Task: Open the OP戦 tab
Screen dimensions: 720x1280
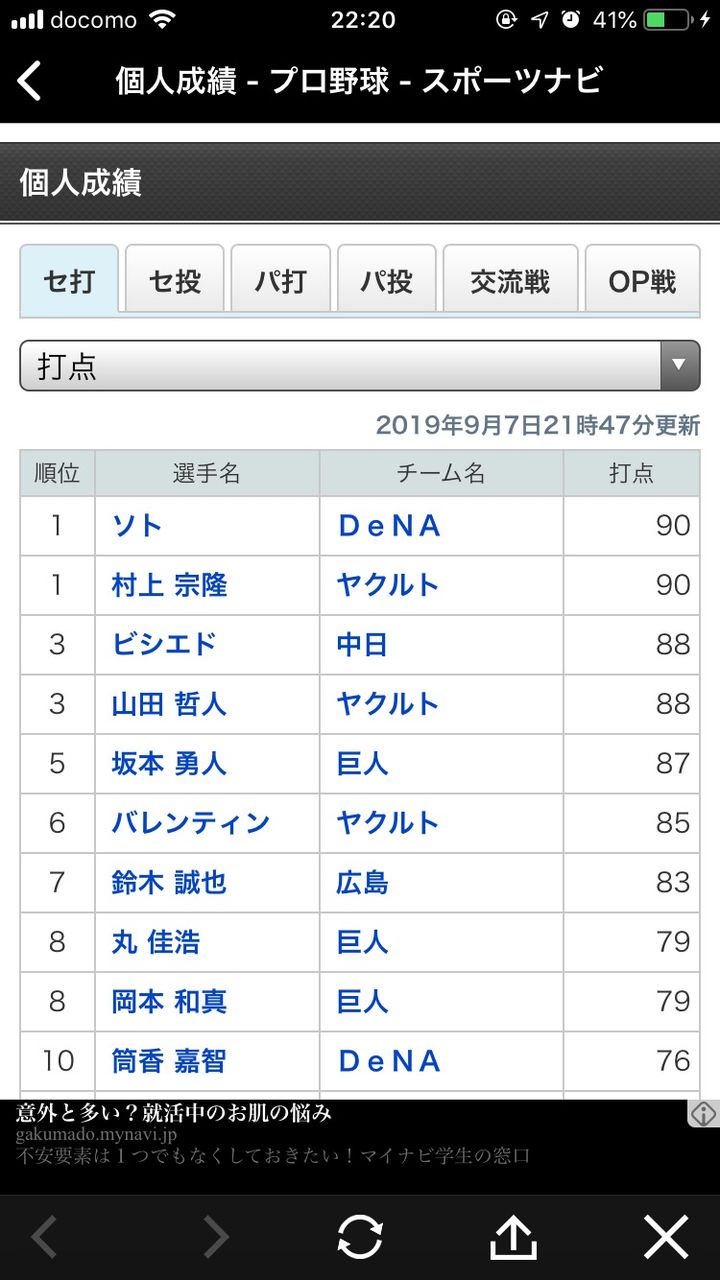Action: click(x=643, y=281)
